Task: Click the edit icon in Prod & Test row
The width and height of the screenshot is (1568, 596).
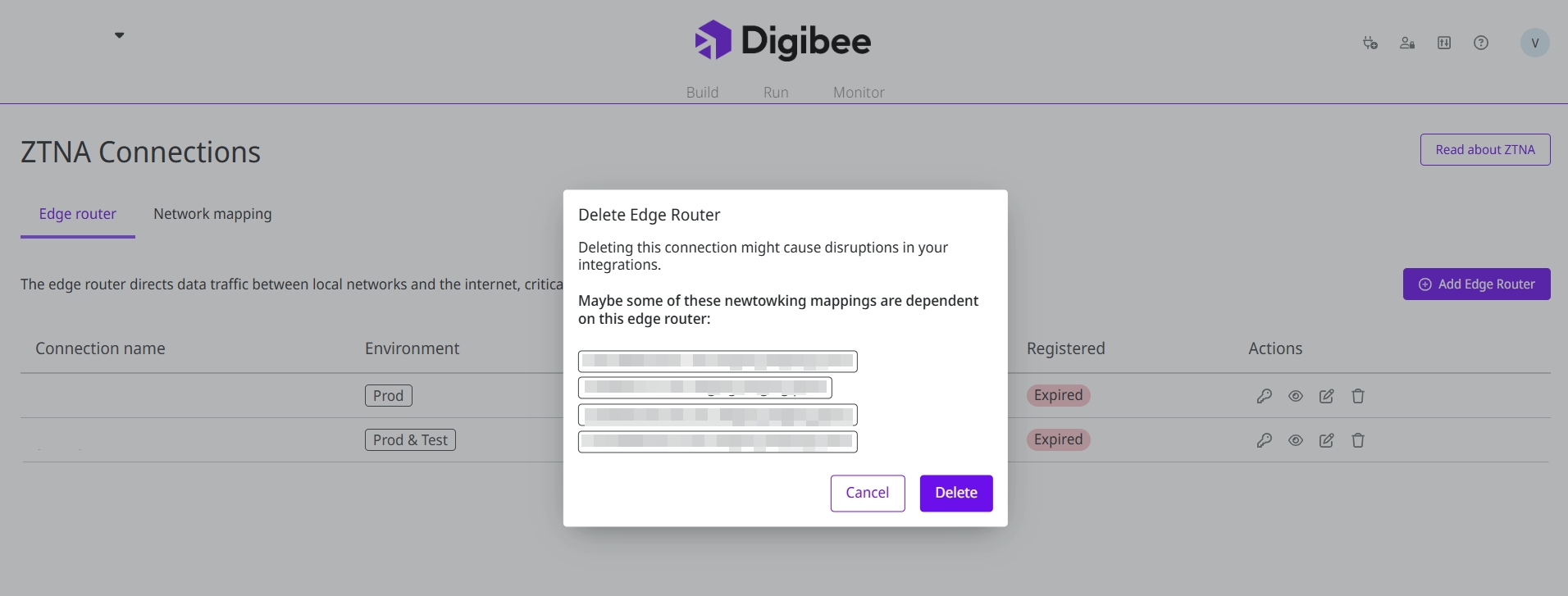Action: tap(1326, 440)
